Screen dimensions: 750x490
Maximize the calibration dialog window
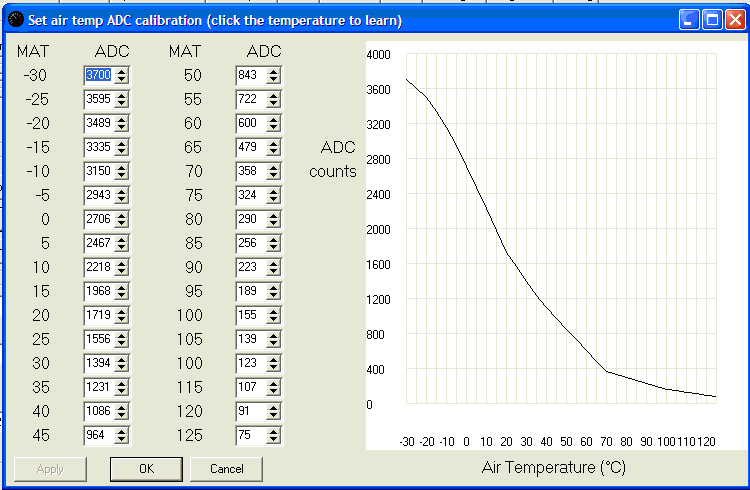[x=712, y=20]
